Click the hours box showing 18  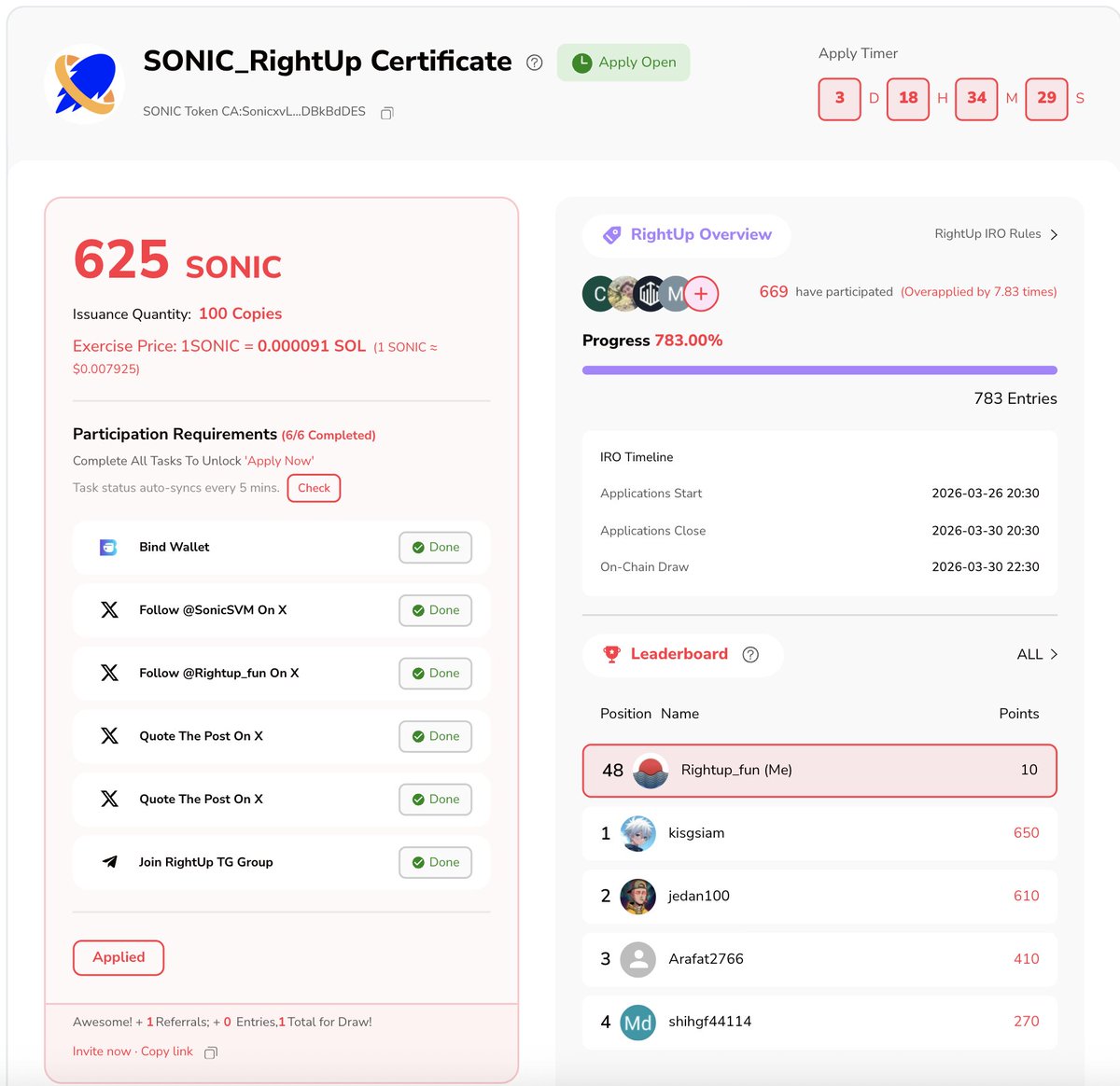(908, 99)
